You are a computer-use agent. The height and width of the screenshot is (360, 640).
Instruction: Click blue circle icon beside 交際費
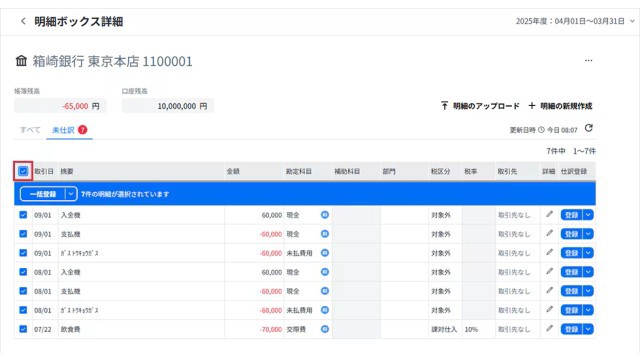(324, 329)
